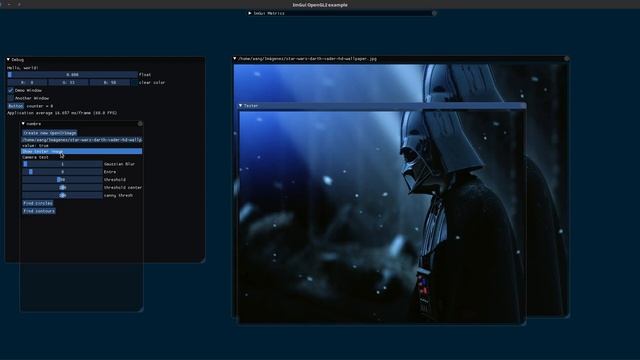Select the highlighted Show tester image row
Viewport: 640px width, 360px height.
tap(82, 151)
